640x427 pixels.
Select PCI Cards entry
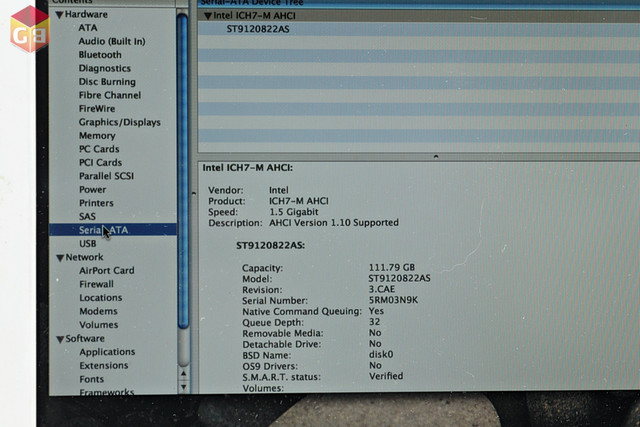(x=100, y=162)
